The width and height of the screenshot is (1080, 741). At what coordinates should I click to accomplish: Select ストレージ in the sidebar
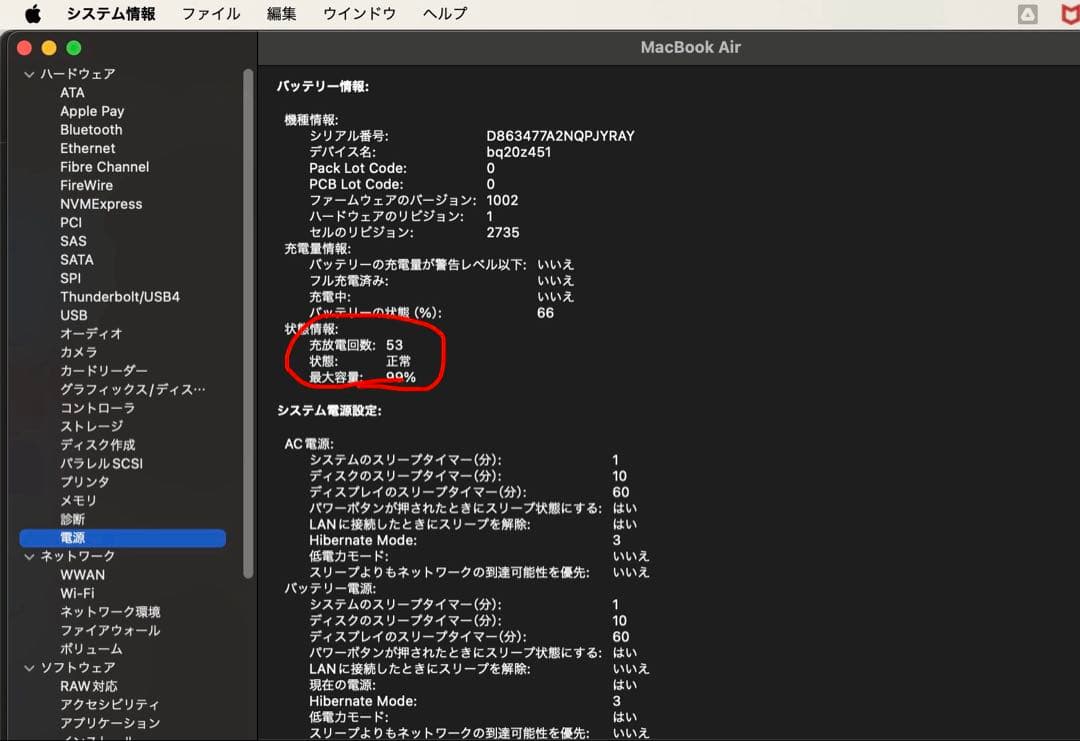pyautogui.click(x=92, y=426)
